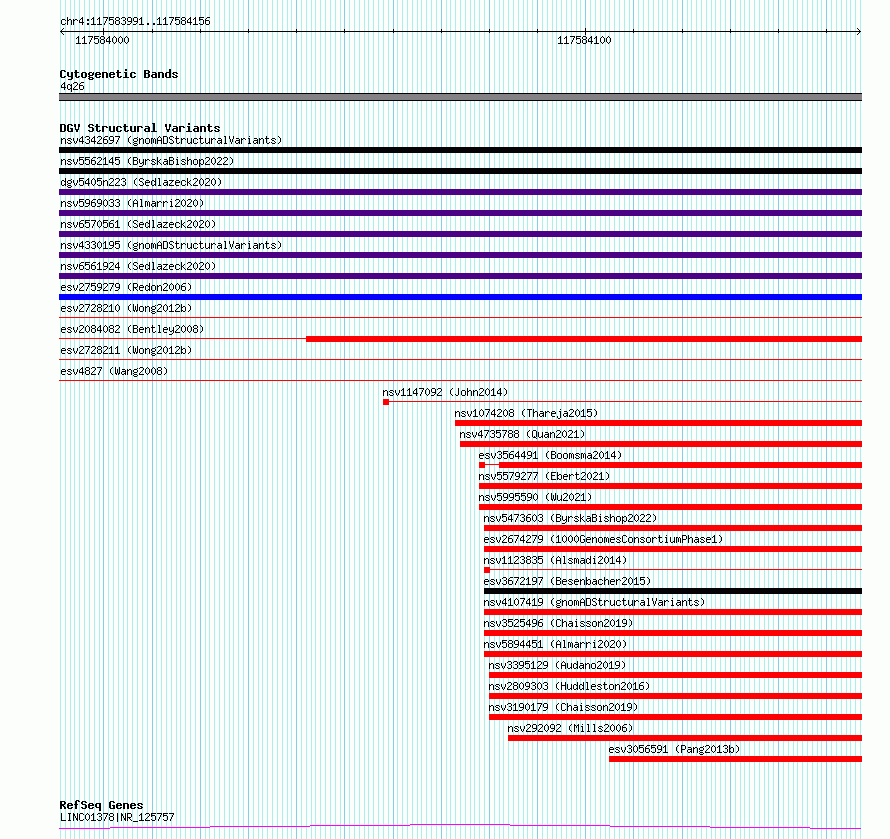Click nsv3190179 (Chaisson2019) variant label
The height and width of the screenshot is (839, 890).
[x=563, y=707]
